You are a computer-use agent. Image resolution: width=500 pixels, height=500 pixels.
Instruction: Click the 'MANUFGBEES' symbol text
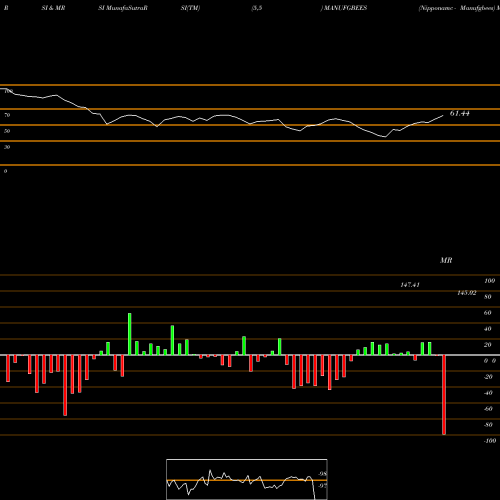click(345, 8)
